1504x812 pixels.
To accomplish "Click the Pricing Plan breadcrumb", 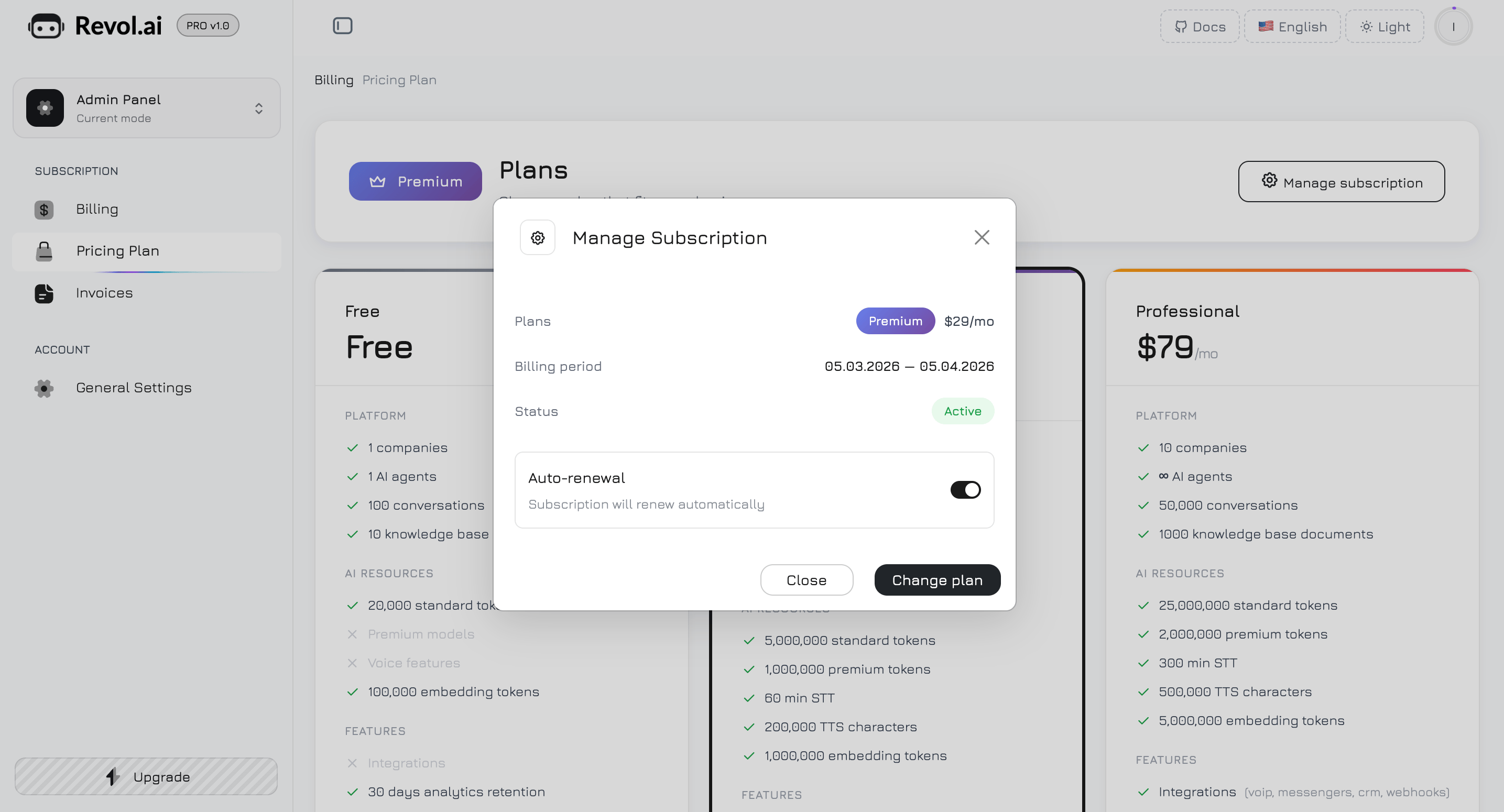I will coord(399,80).
